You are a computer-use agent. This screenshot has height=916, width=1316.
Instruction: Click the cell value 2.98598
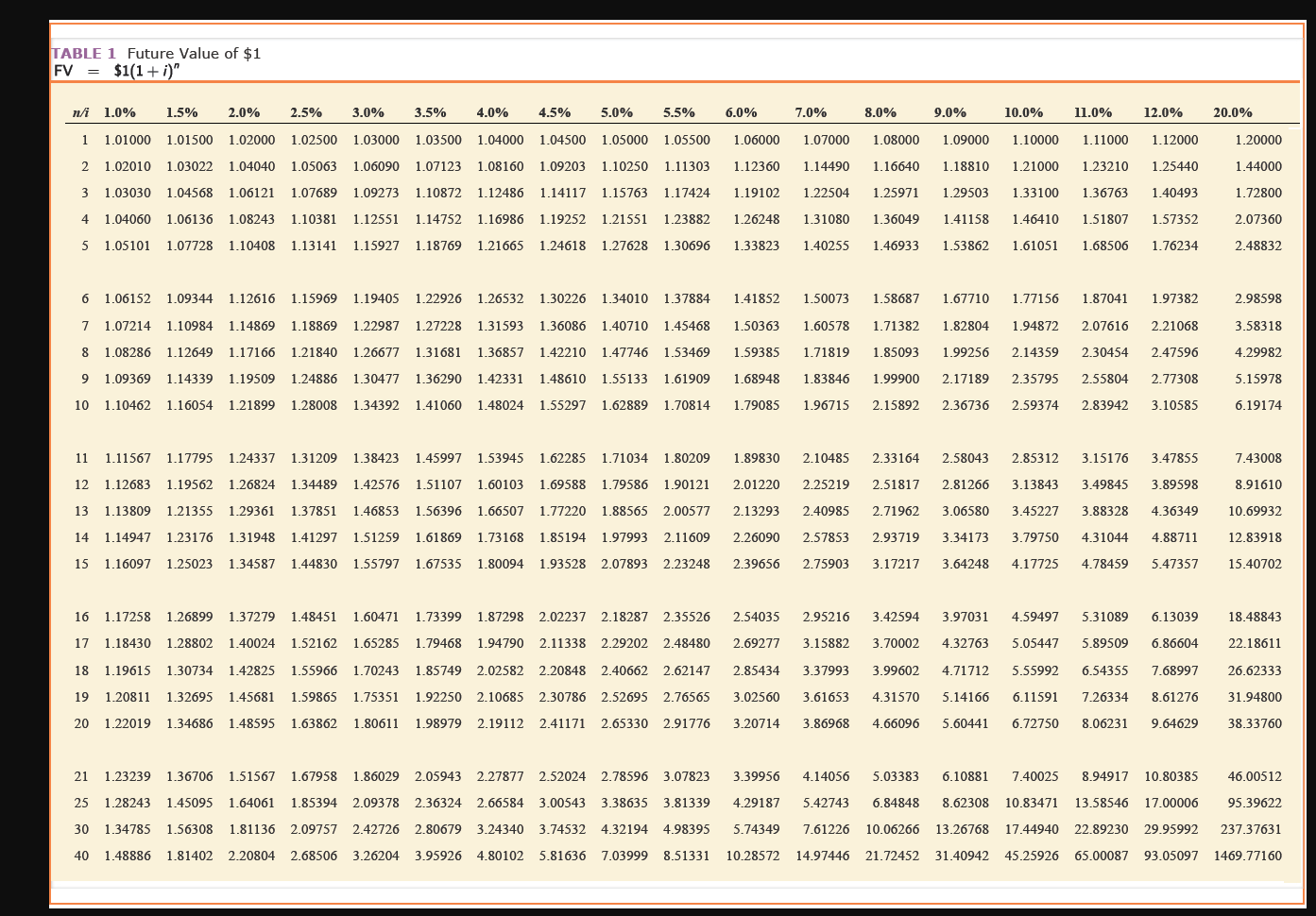pyautogui.click(x=1258, y=298)
